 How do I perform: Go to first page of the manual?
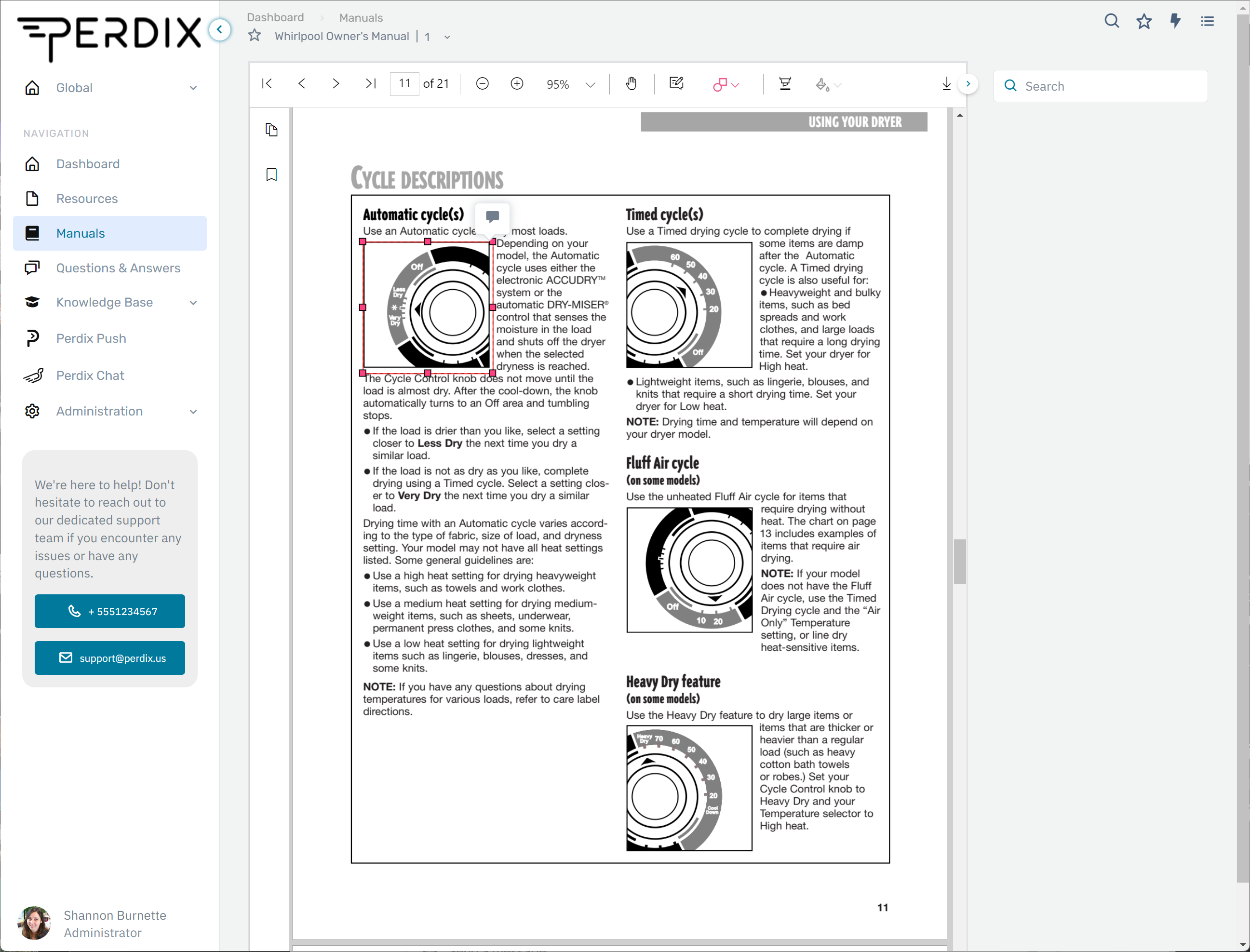click(267, 84)
